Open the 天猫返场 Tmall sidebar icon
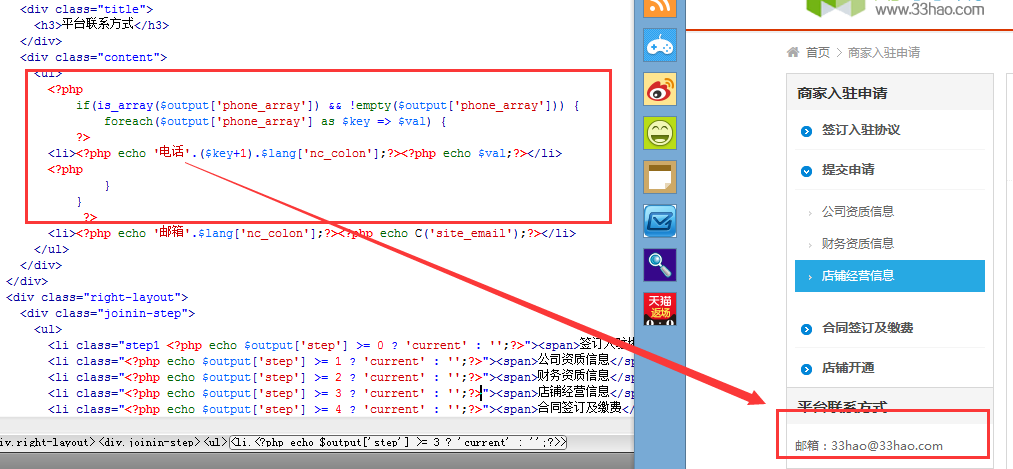This screenshot has height=469, width=1013. click(660, 309)
